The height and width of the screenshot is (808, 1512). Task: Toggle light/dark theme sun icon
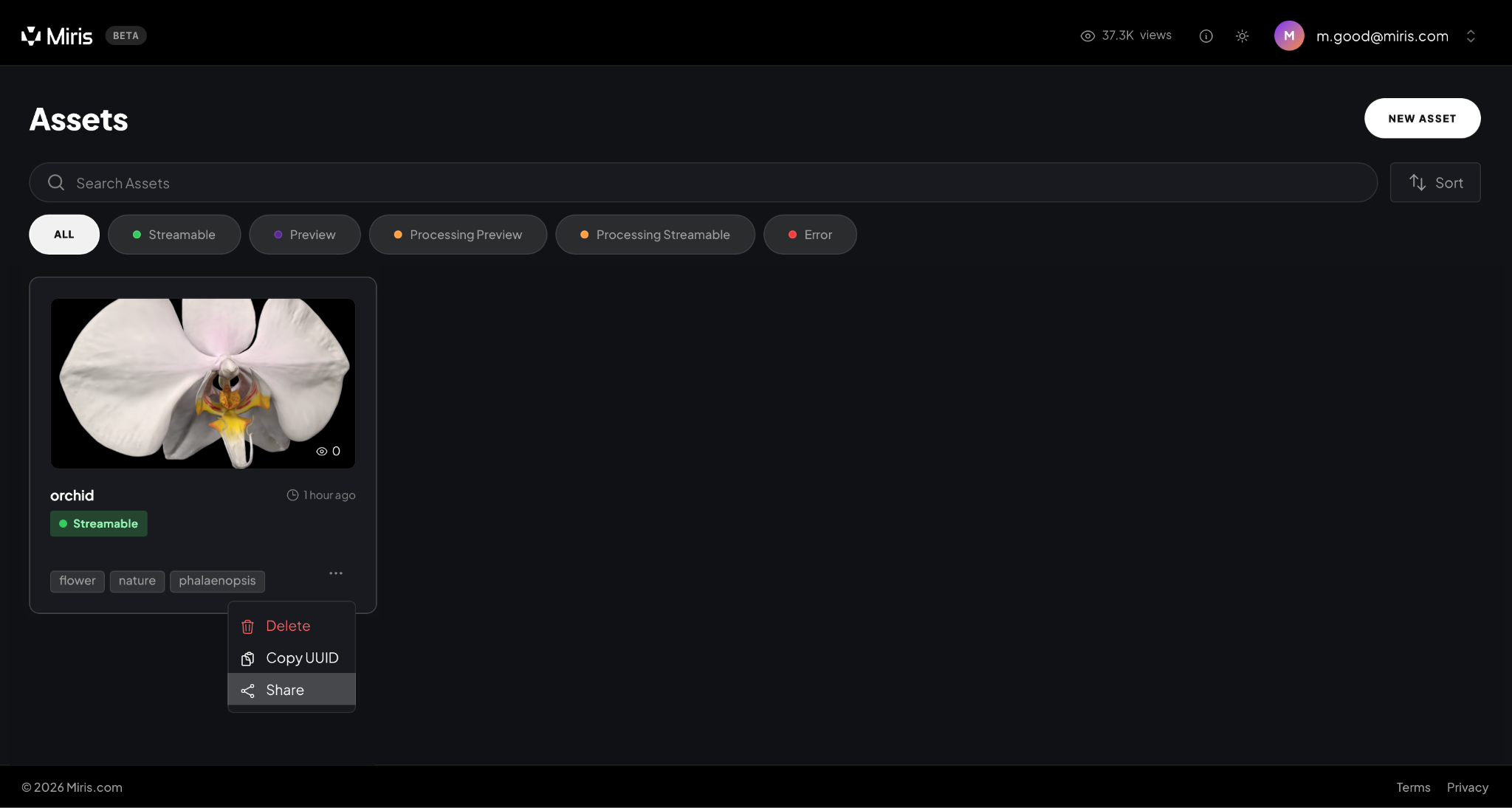click(1242, 36)
